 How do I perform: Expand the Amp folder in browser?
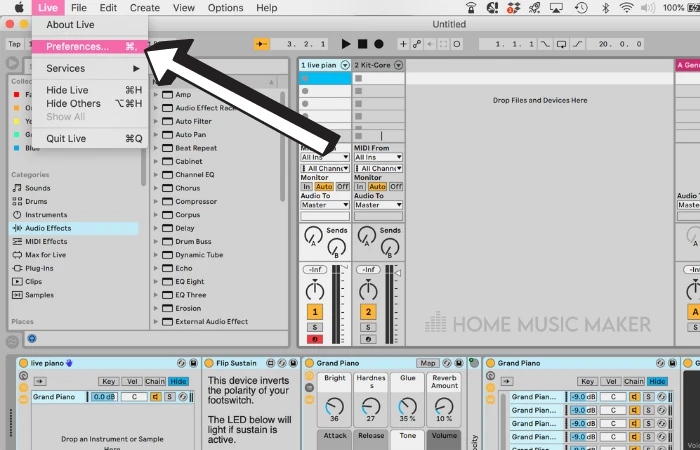(x=156, y=95)
